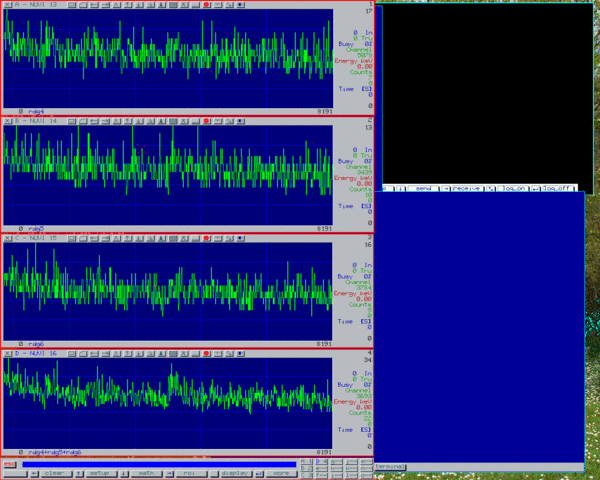Click the crossed-box icon in panel A toolbar
This screenshot has height=480, width=600.
(x=184, y=5)
